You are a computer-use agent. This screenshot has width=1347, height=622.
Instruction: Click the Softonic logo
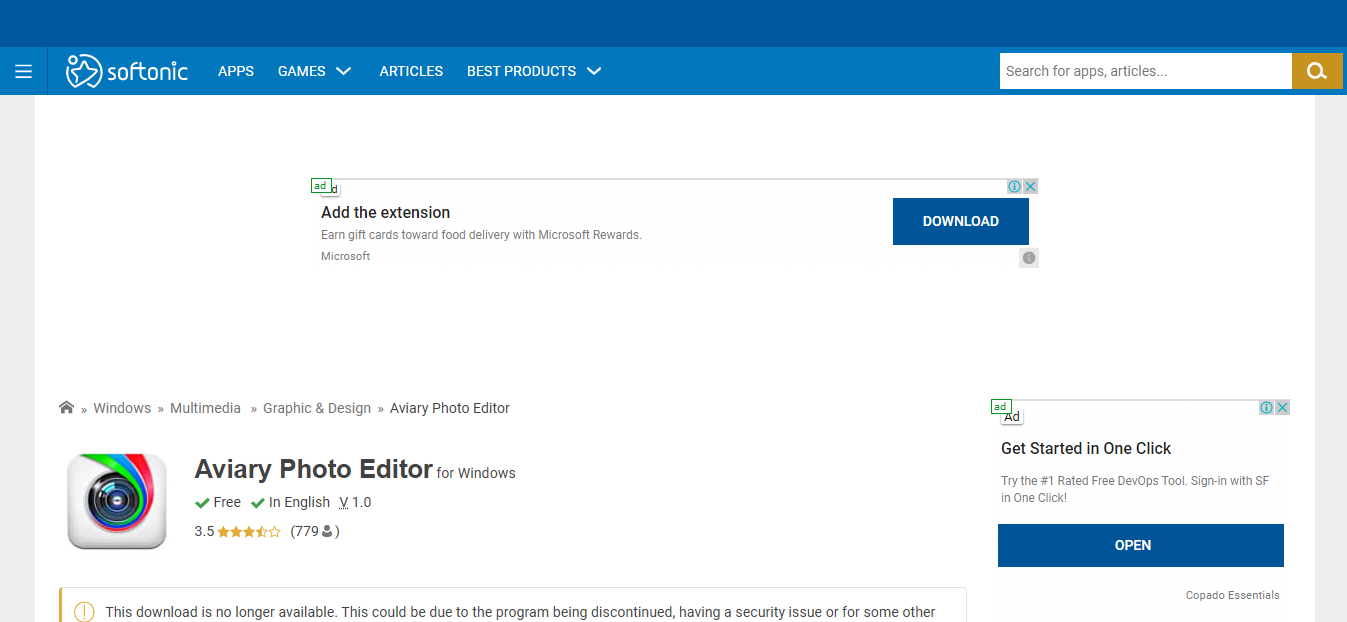(127, 71)
